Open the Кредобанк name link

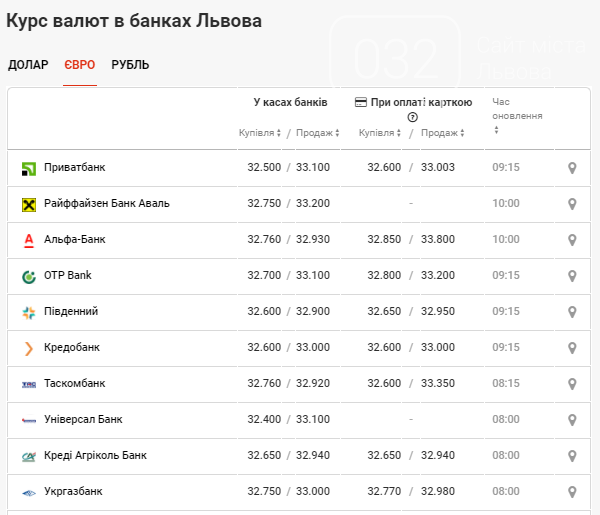[72, 347]
